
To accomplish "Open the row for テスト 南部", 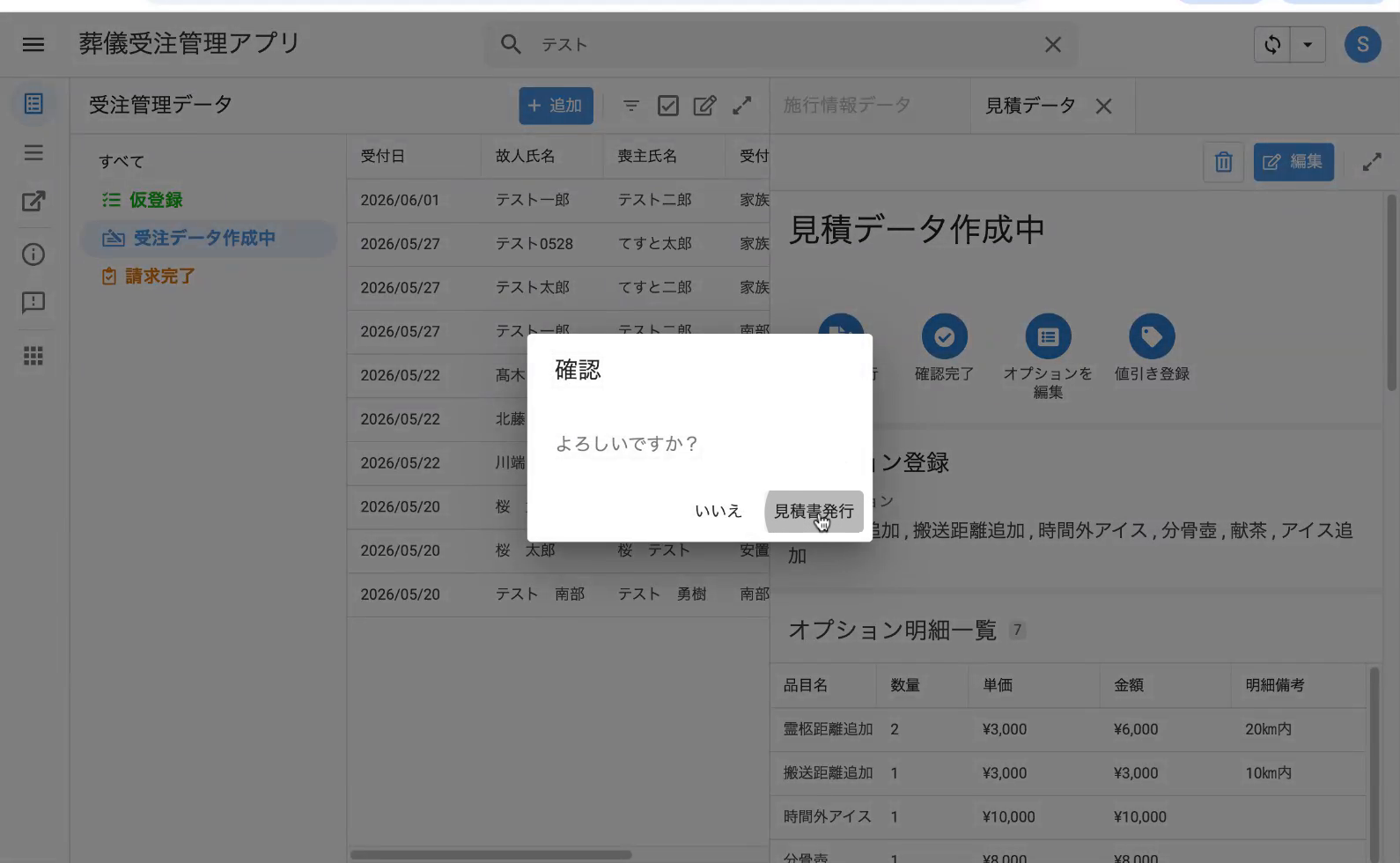I will (558, 594).
